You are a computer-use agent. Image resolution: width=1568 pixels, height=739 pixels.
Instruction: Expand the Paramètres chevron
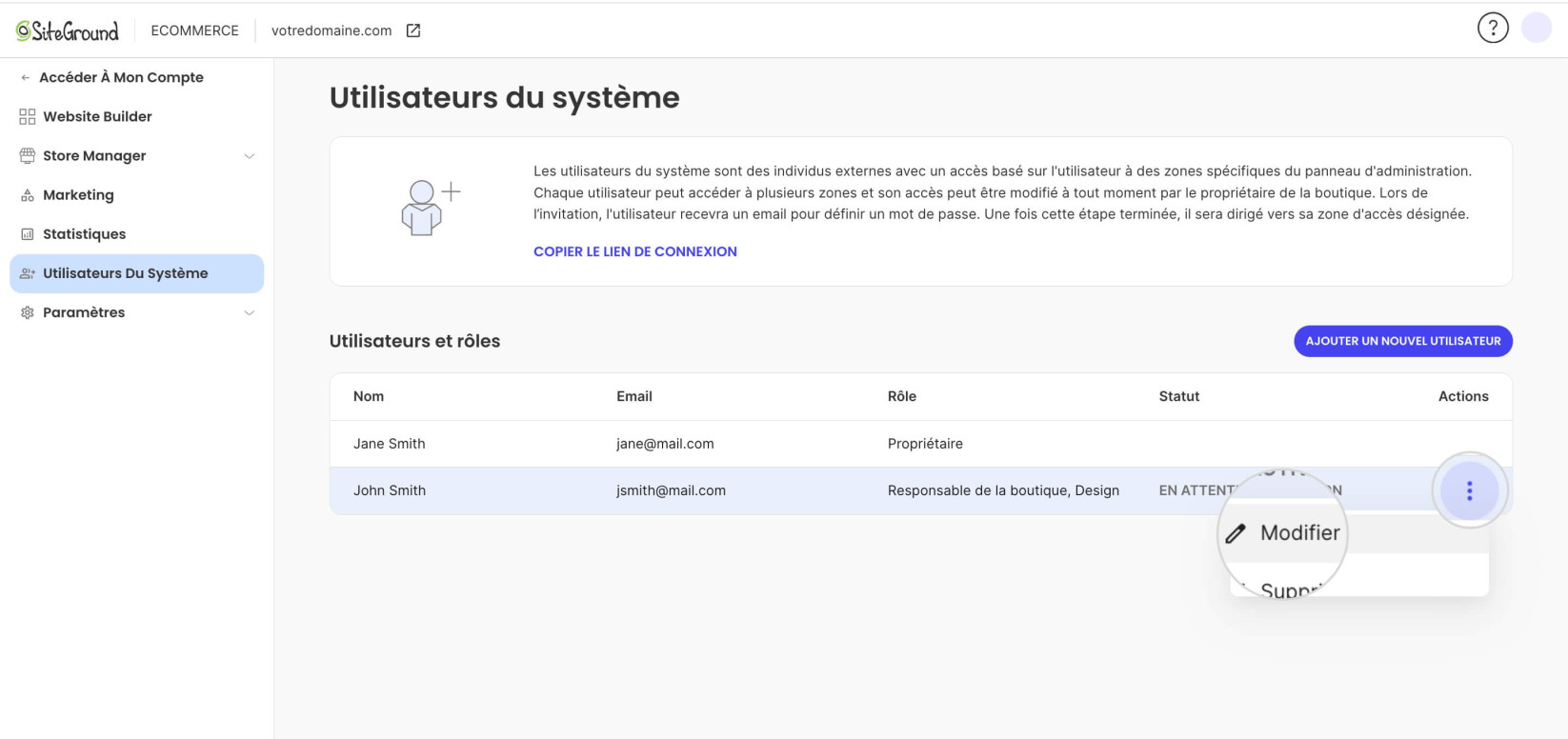(x=250, y=313)
